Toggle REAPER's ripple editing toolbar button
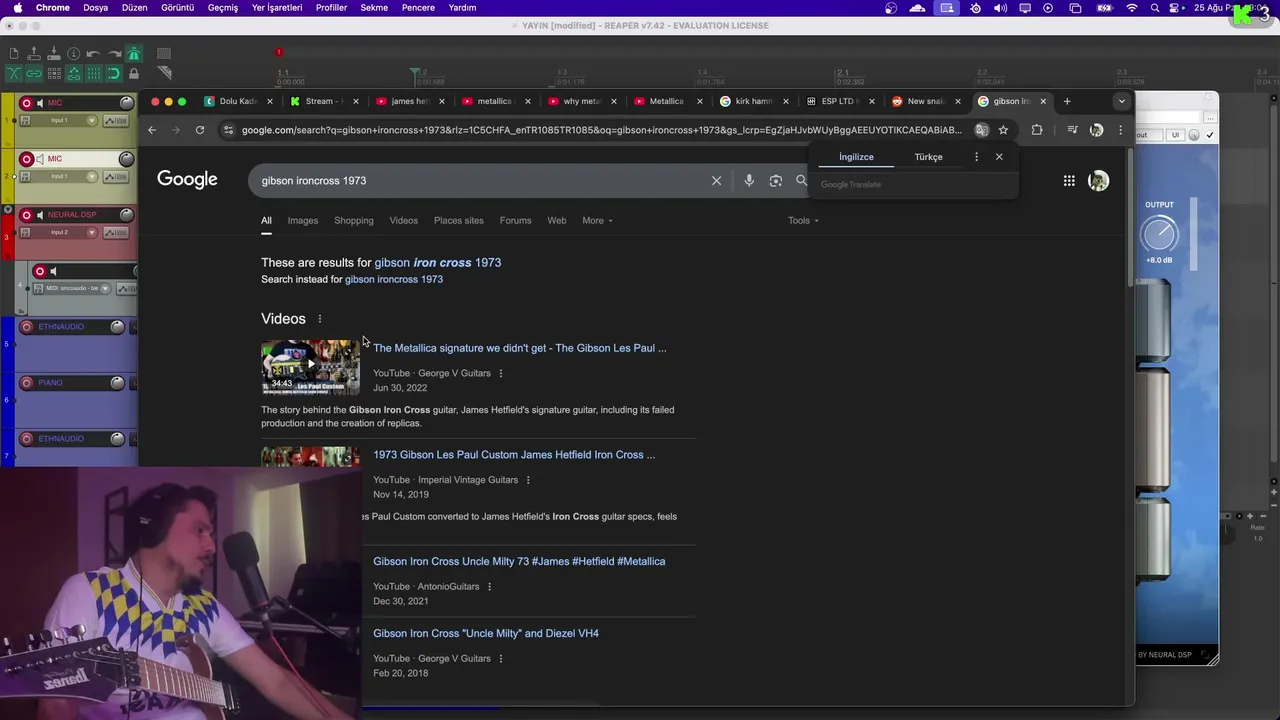Screen dimensions: 1280x720 (54, 73)
